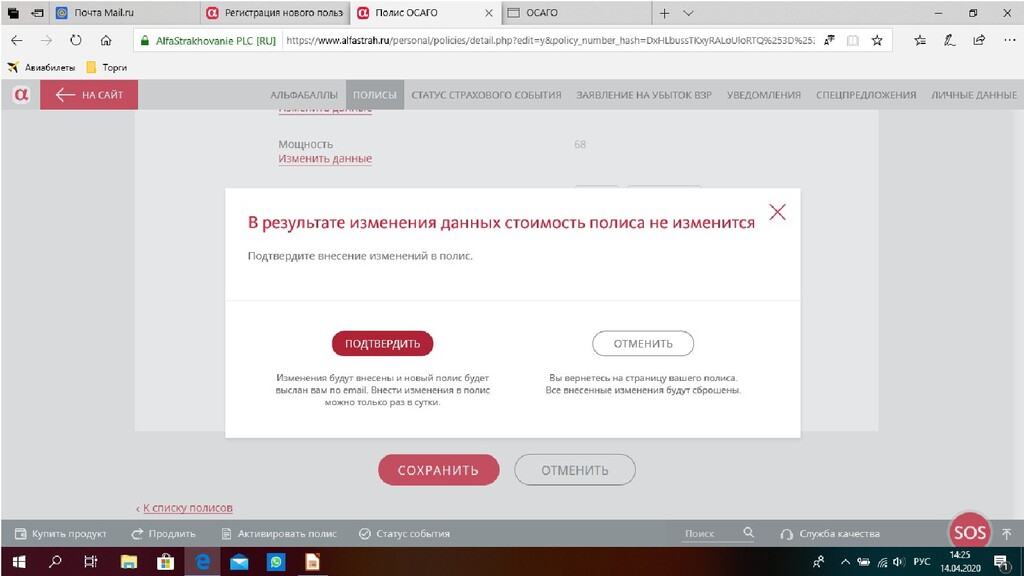Click ОТМЕНИТЬ button inside the dialog

[x=643, y=344]
